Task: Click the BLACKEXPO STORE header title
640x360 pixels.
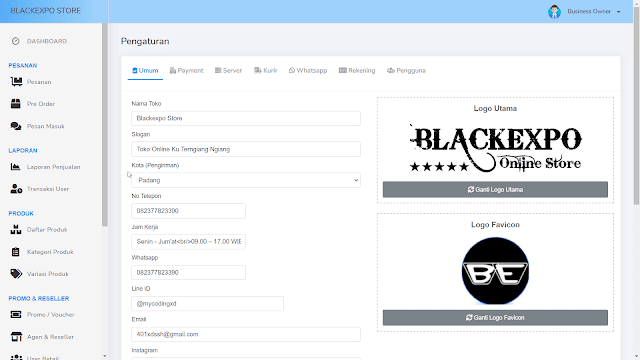Action: (46, 11)
